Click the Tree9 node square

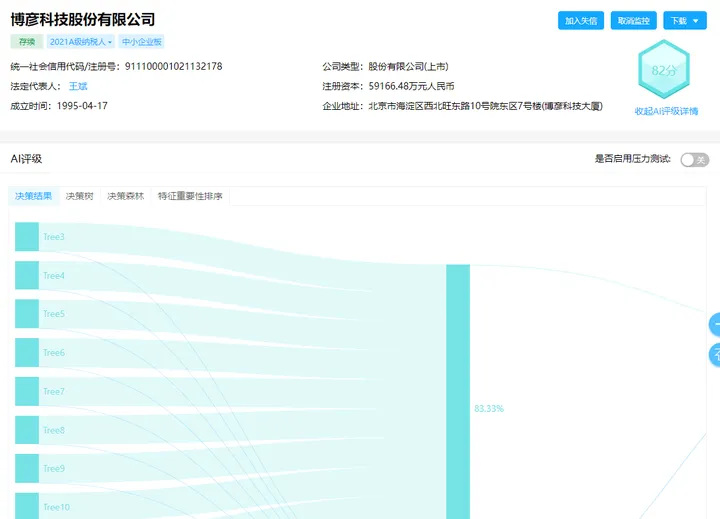pos(27,468)
